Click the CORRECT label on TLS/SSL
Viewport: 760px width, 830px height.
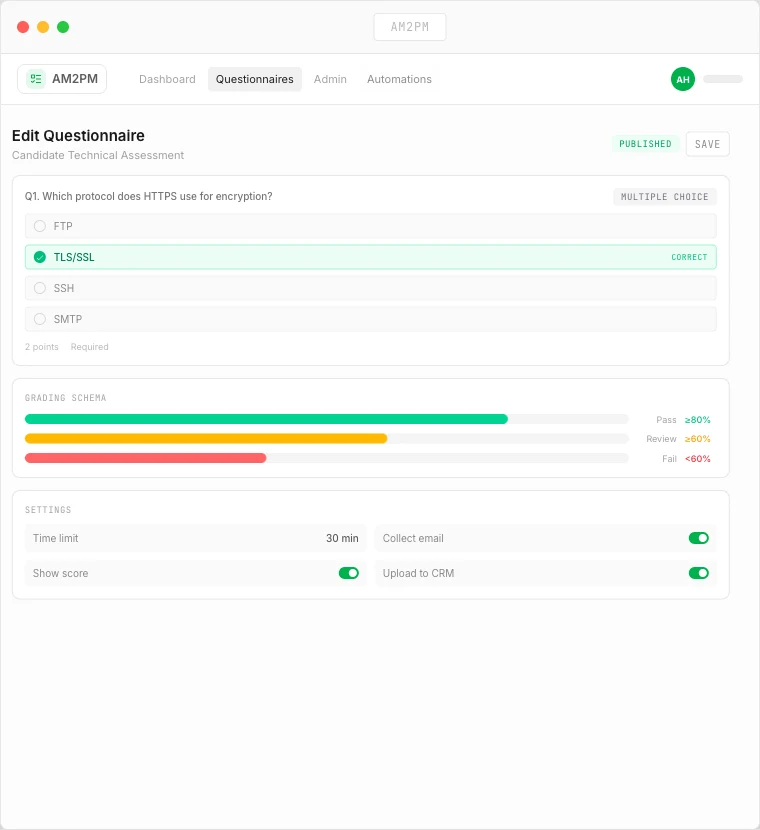click(x=689, y=257)
